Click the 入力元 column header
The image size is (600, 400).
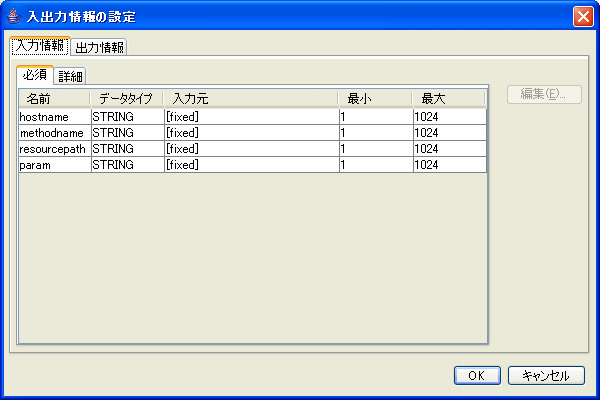(x=251, y=99)
